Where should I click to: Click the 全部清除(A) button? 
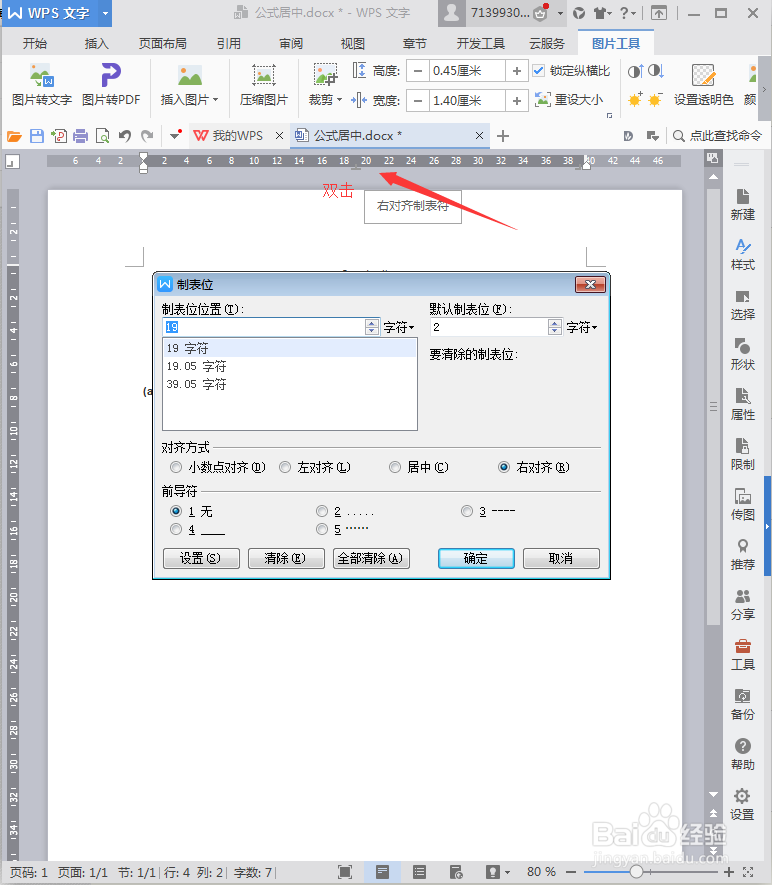(371, 558)
